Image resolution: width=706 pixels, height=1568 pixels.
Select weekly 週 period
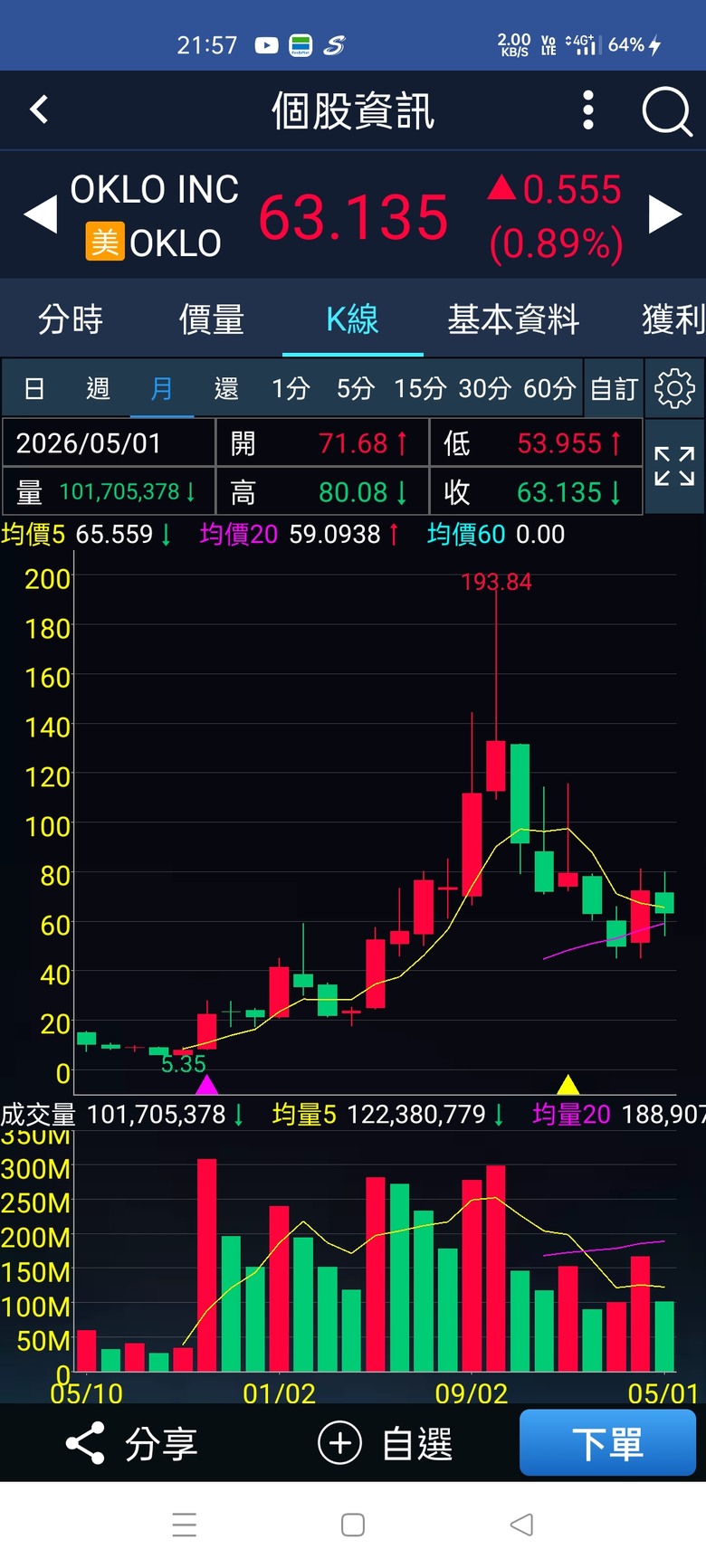pyautogui.click(x=98, y=389)
